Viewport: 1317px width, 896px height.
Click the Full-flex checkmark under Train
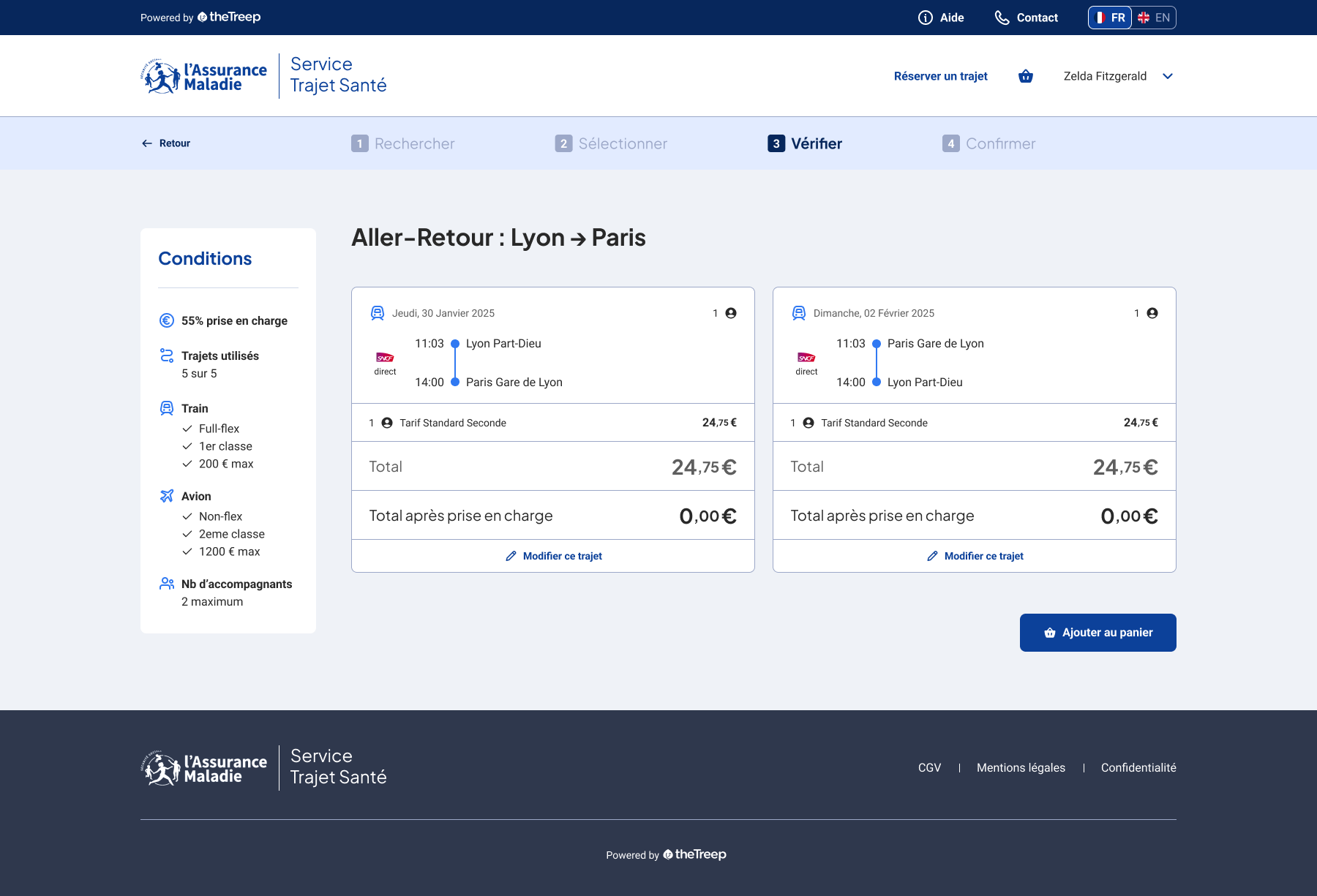pos(187,429)
